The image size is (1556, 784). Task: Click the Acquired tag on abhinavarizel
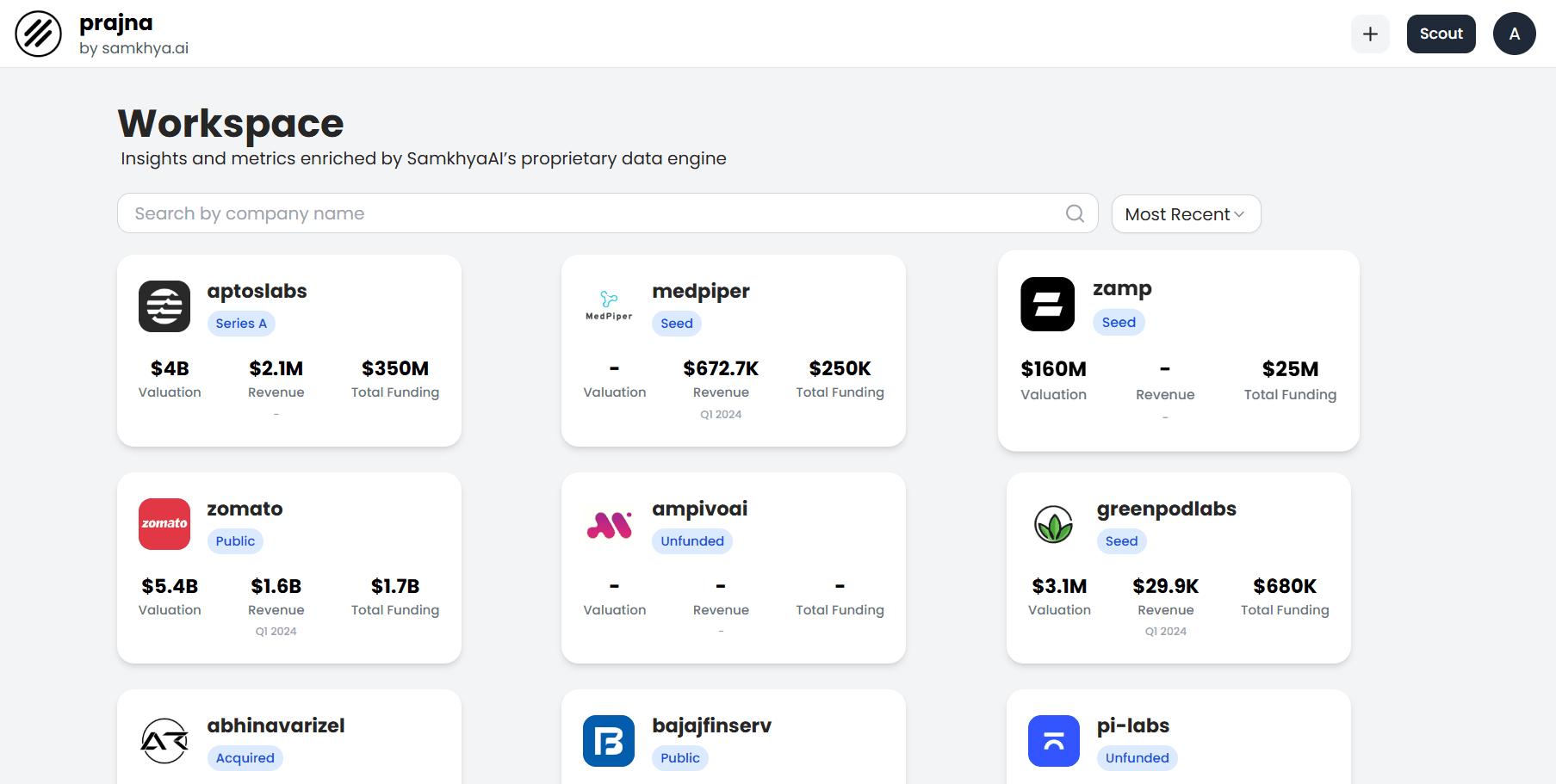tap(245, 758)
